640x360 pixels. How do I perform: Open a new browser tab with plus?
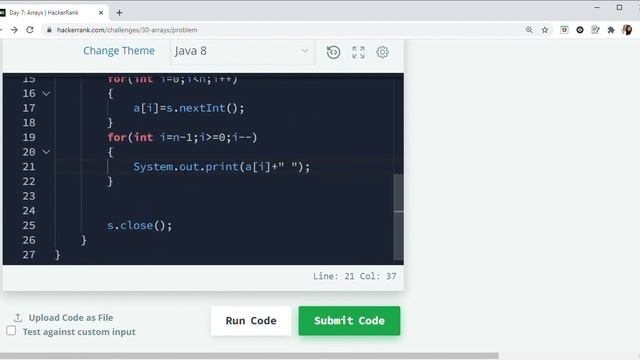click(x=119, y=13)
